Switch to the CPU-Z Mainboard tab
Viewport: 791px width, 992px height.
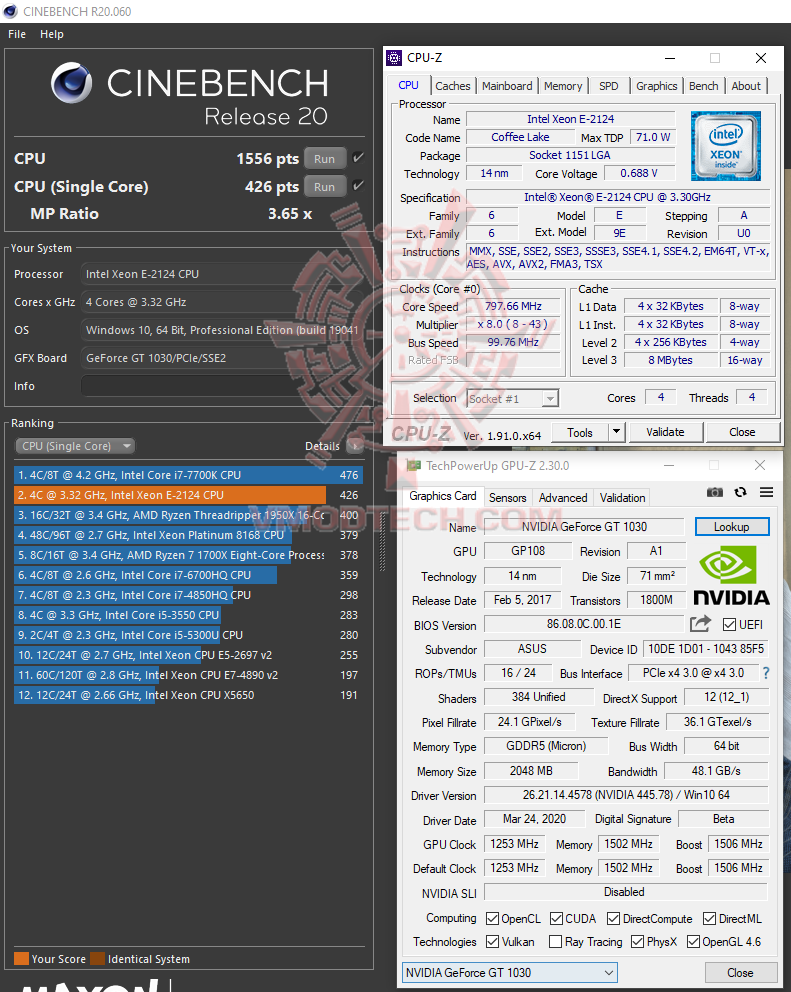click(507, 86)
